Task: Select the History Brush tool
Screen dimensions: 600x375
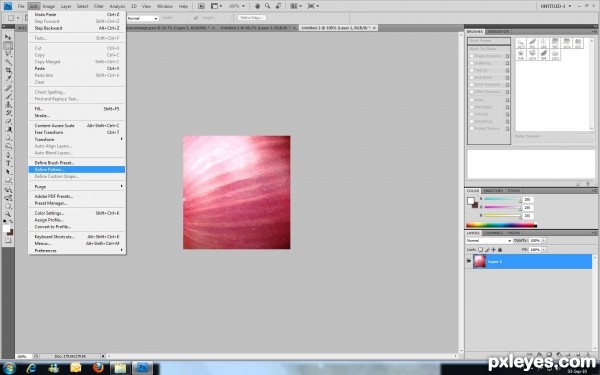Action: click(8, 113)
